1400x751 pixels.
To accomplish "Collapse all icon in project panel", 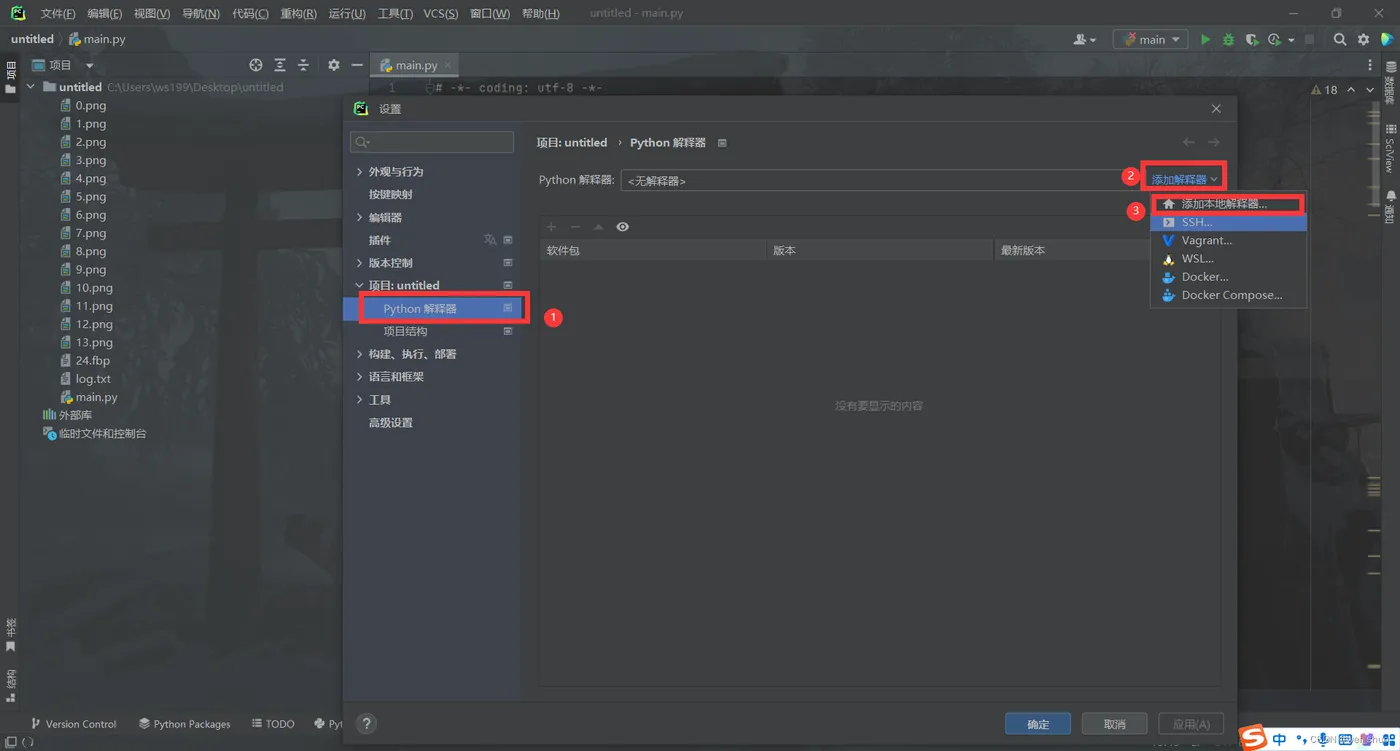I will [304, 65].
